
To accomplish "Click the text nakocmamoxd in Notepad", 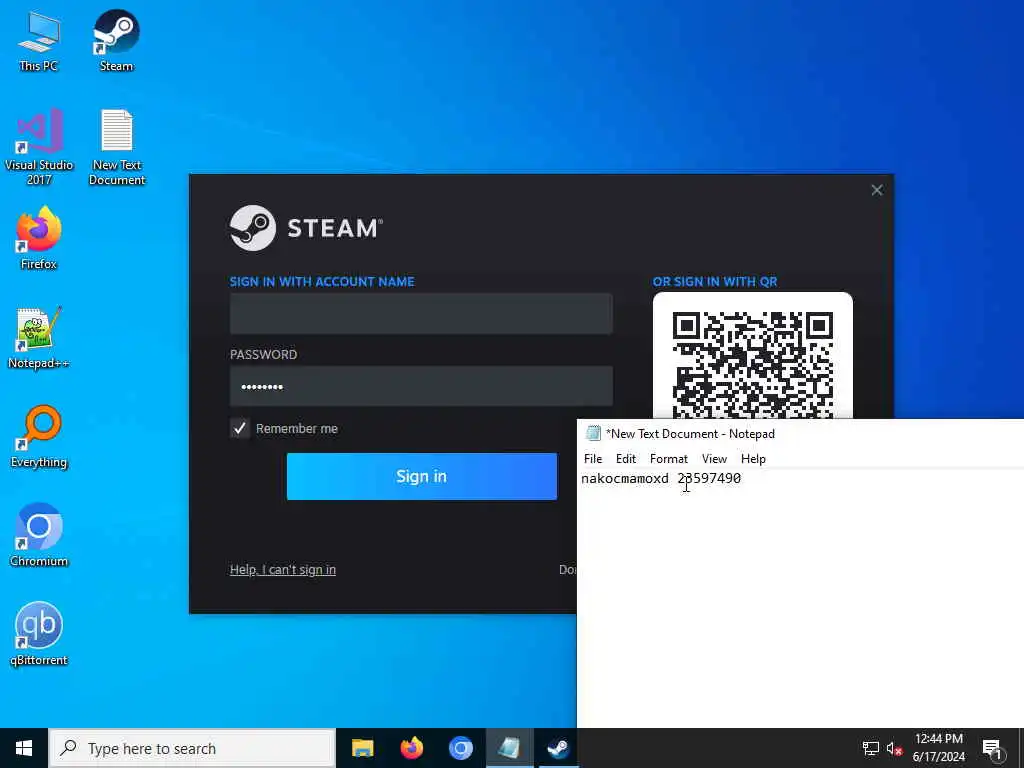I will pos(625,478).
